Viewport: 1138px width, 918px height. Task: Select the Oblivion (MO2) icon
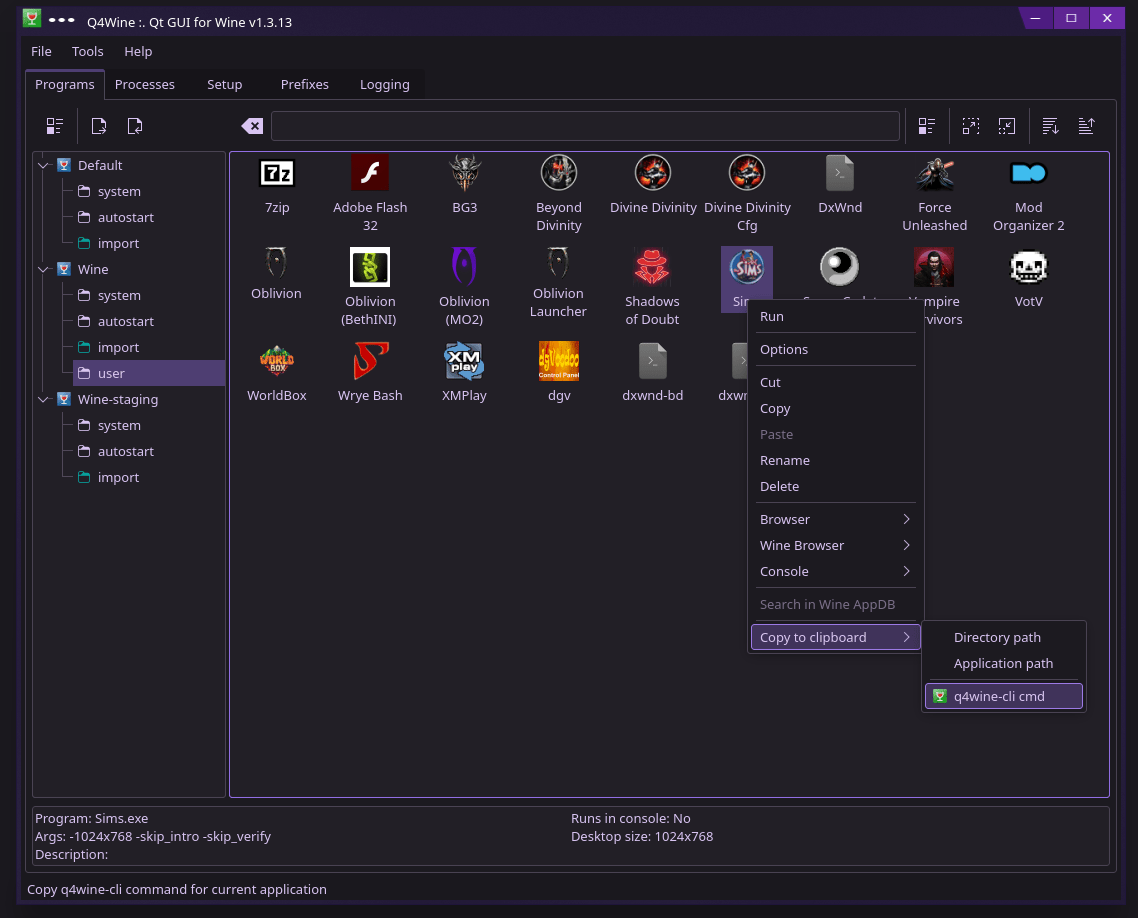[x=464, y=267]
